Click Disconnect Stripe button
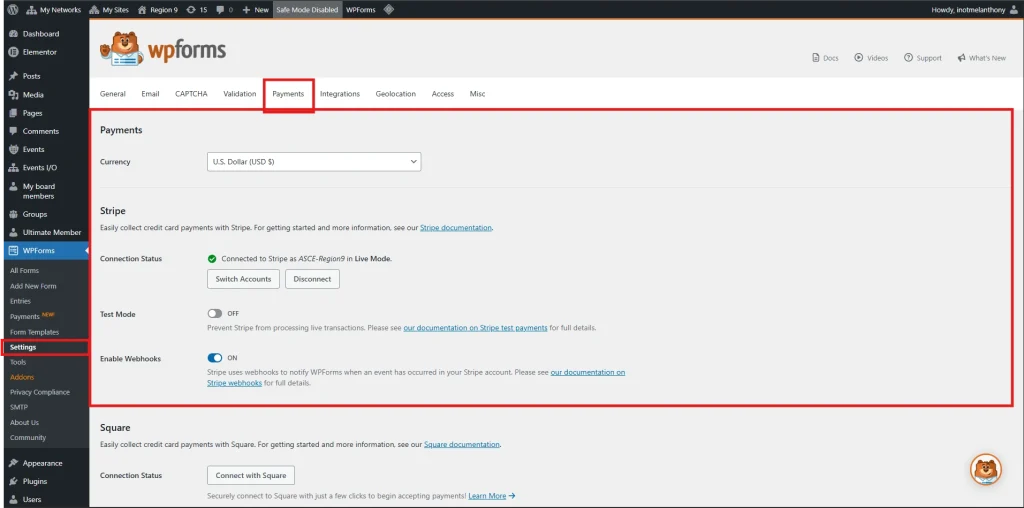This screenshot has height=508, width=1024. pyautogui.click(x=312, y=279)
